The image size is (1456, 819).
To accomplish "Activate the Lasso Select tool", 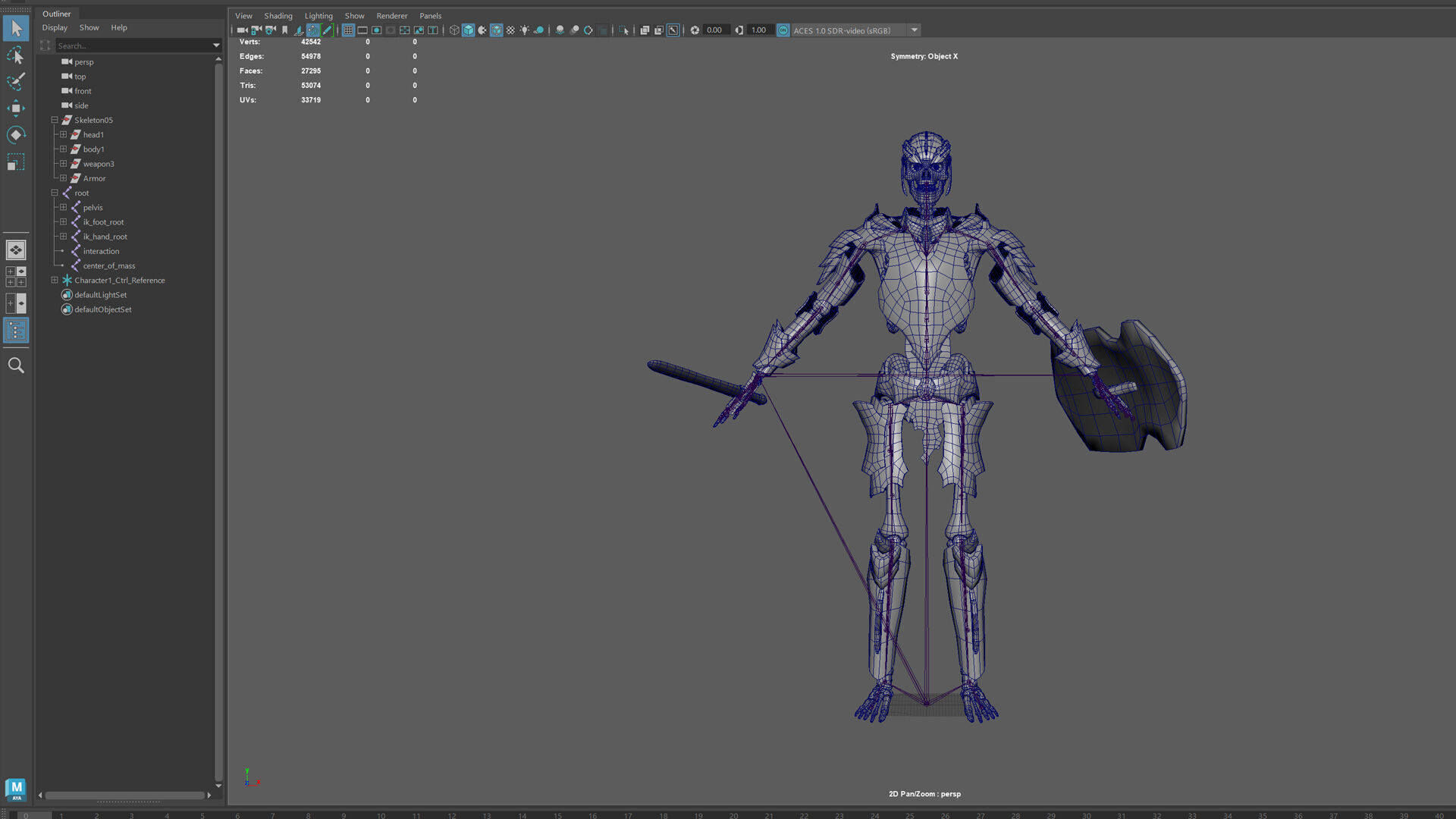I will (16, 55).
